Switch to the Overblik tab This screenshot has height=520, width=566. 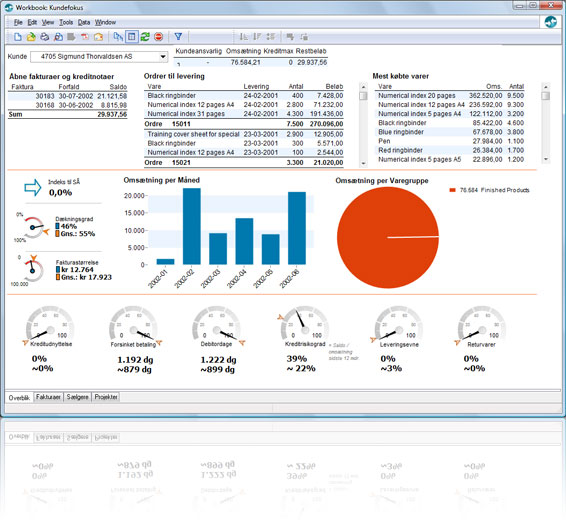19,398
